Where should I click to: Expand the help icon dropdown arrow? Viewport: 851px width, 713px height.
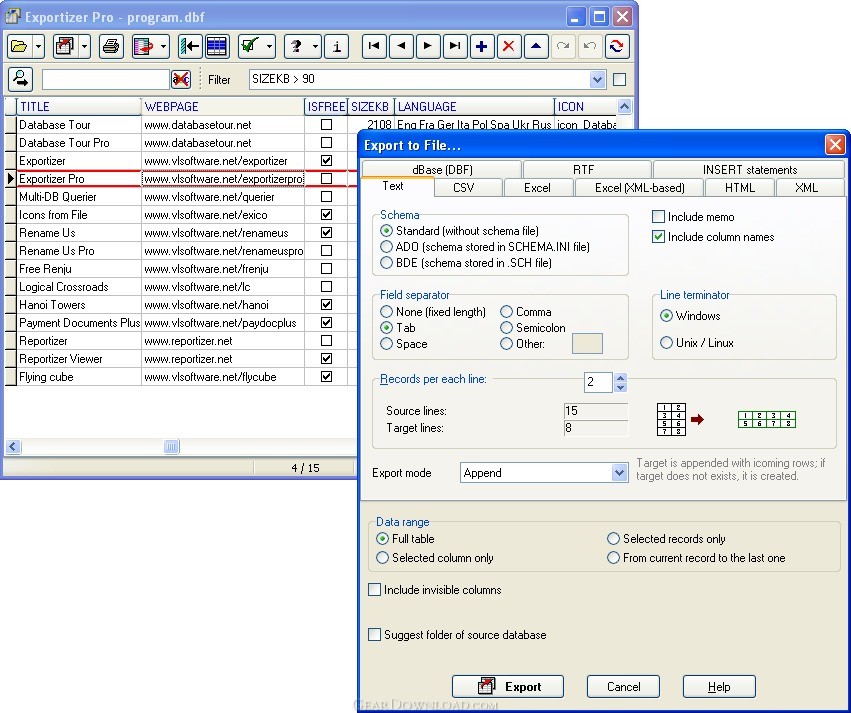315,47
